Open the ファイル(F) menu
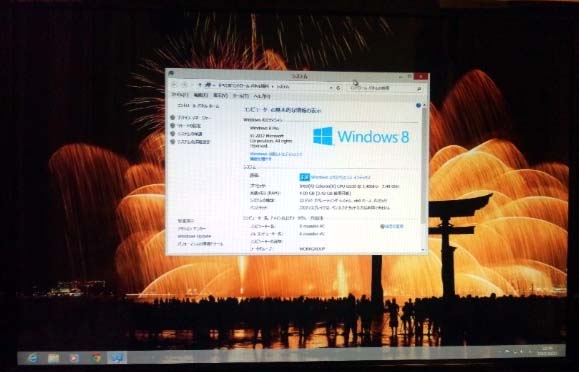Viewport: 579px width, 372px height. pyautogui.click(x=179, y=95)
